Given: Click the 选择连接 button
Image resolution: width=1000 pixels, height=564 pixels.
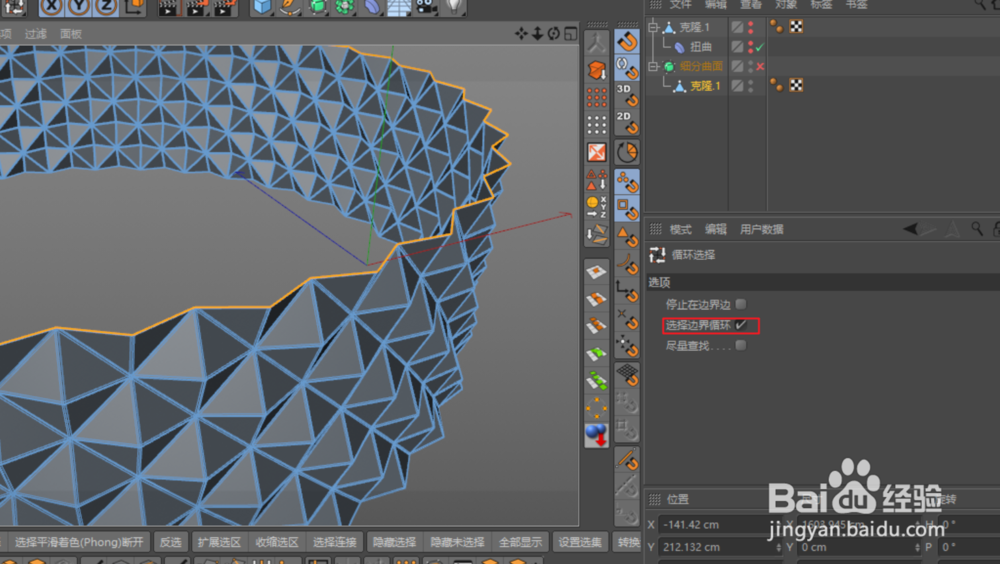Looking at the screenshot, I should coord(335,542).
